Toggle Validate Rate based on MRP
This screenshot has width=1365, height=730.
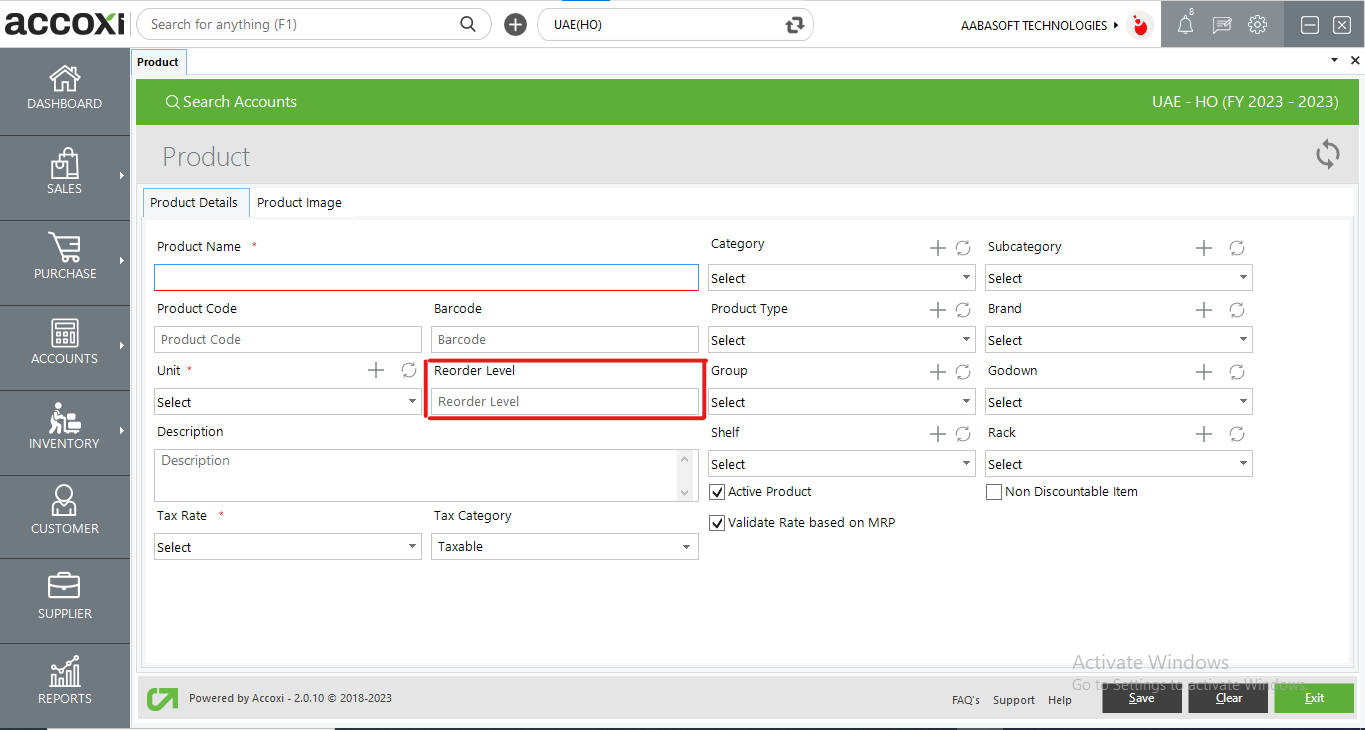[x=717, y=523]
